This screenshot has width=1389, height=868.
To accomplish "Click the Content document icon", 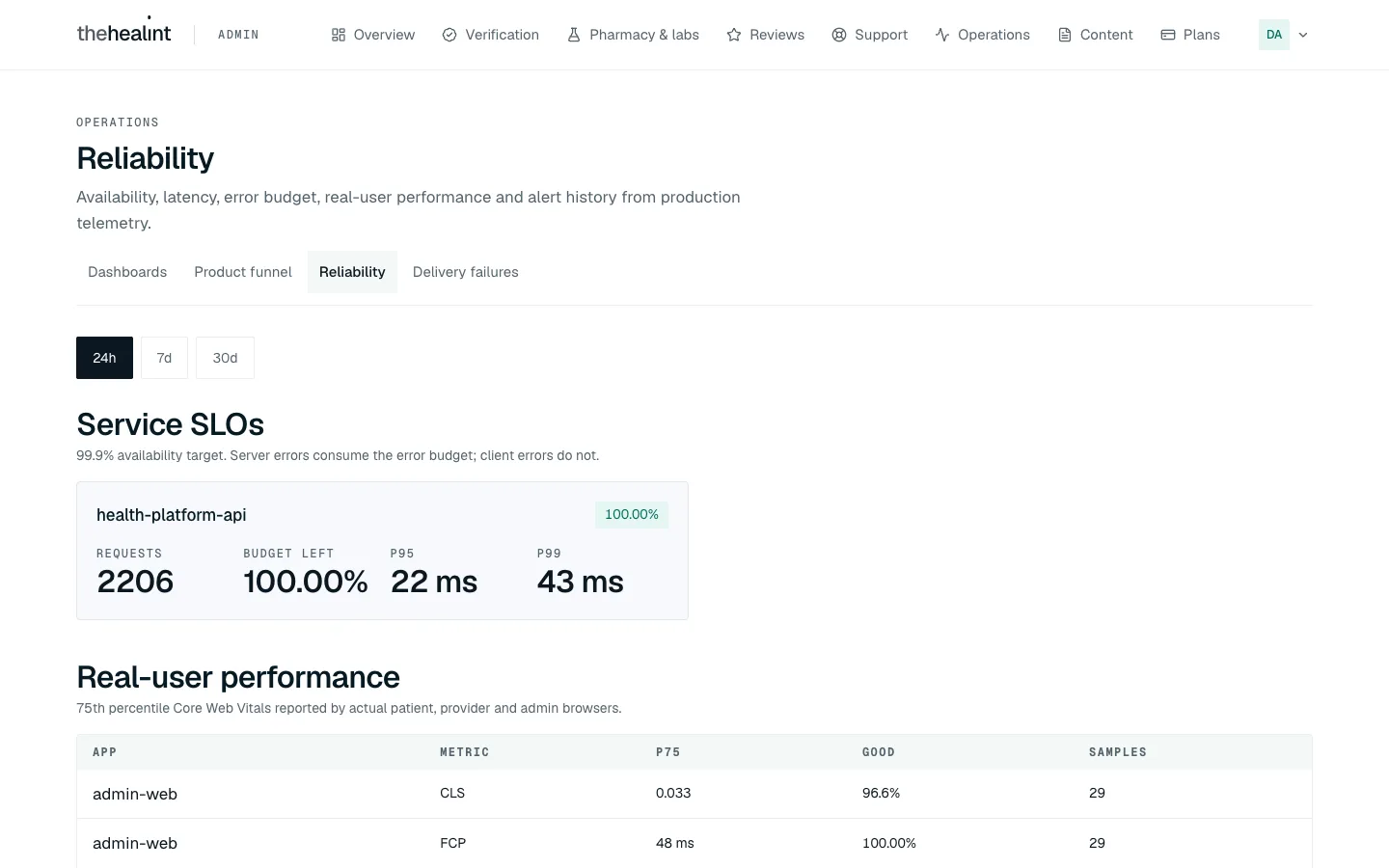I will 1065,35.
